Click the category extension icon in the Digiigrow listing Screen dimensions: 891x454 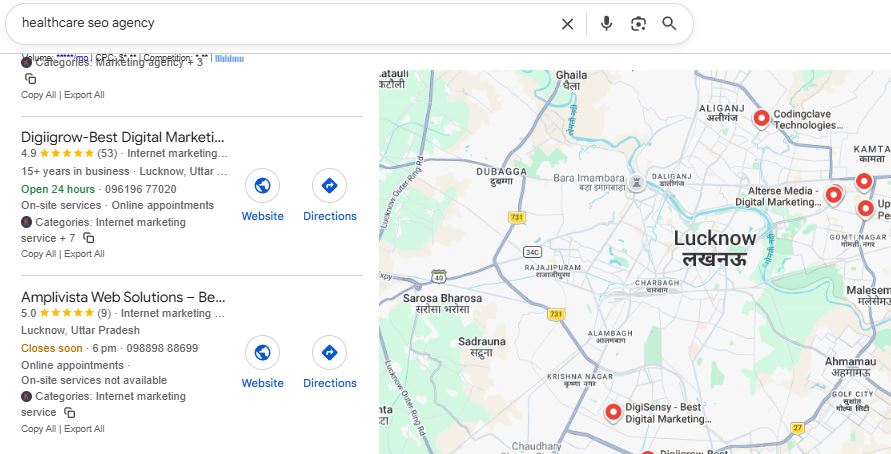[26, 222]
